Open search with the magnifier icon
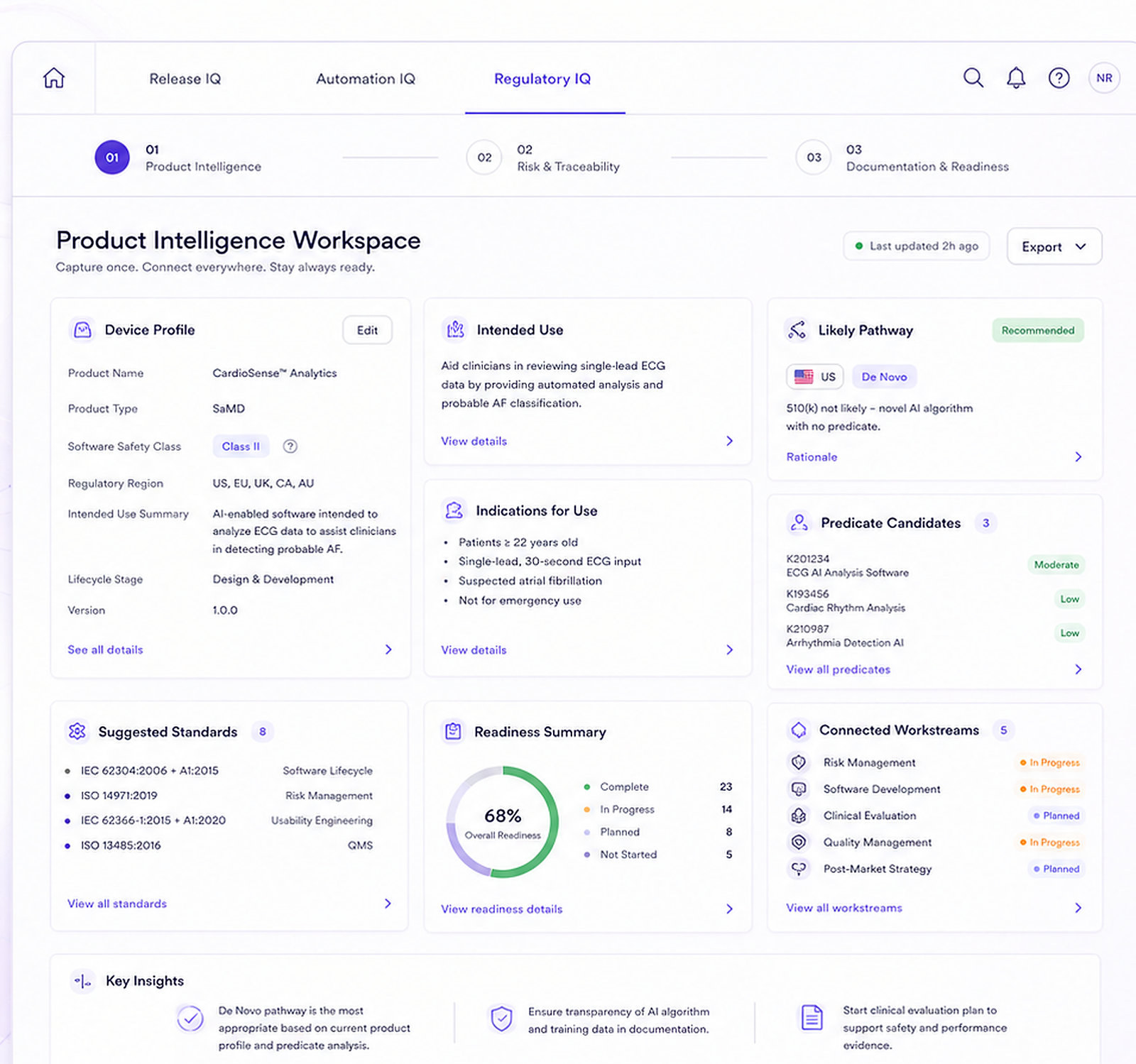Viewport: 1136px width, 1064px height. 973,78
